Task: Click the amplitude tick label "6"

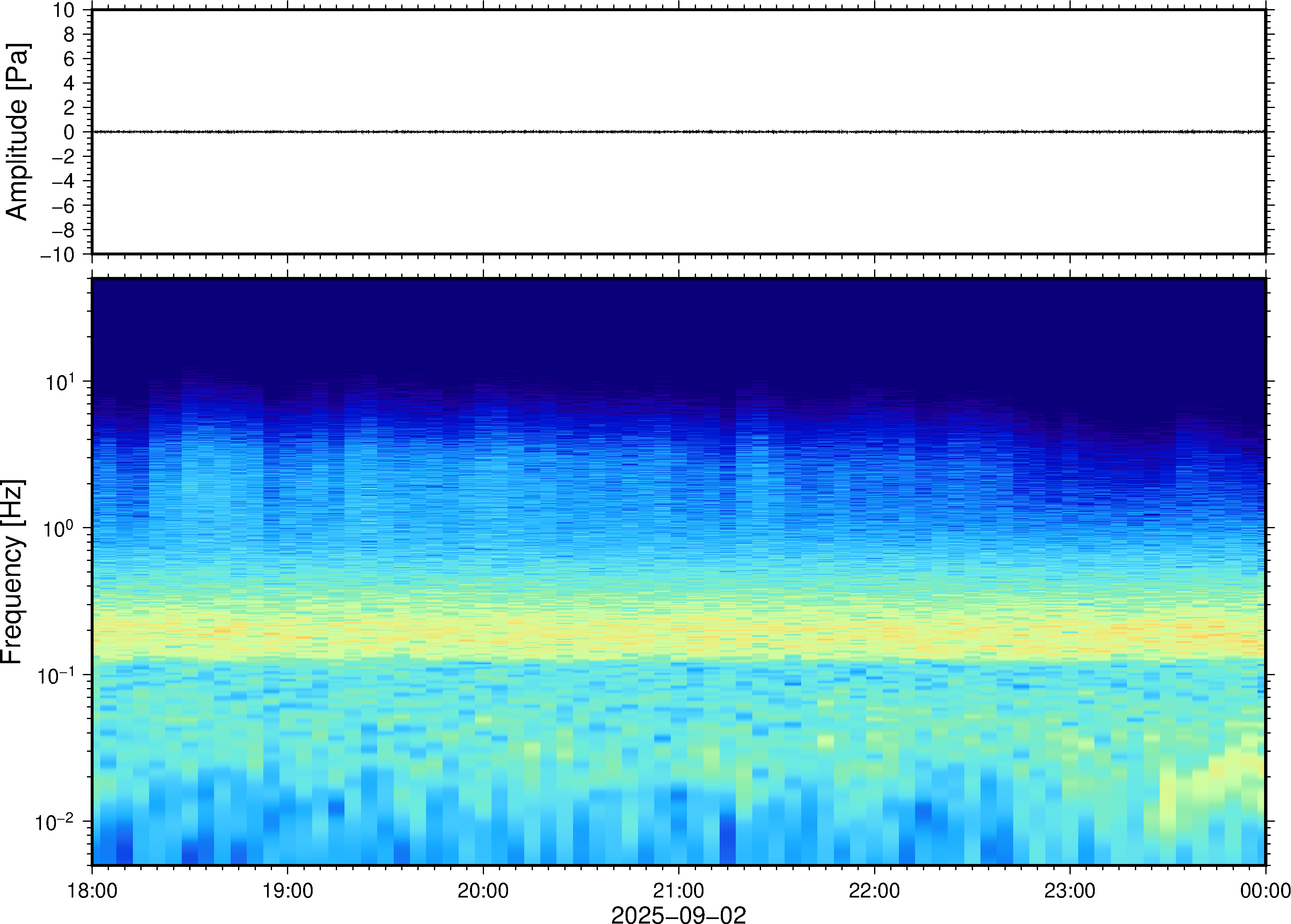Action: 69,59
